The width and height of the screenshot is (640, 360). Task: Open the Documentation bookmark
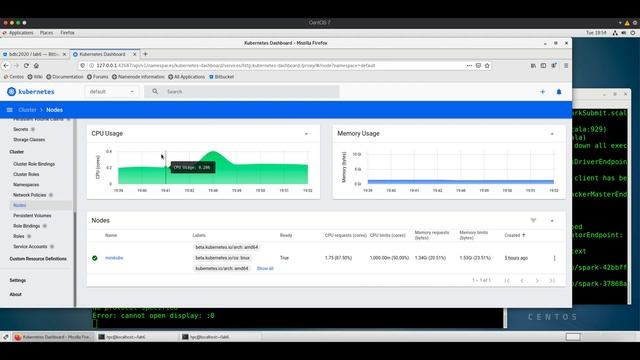tap(64, 77)
